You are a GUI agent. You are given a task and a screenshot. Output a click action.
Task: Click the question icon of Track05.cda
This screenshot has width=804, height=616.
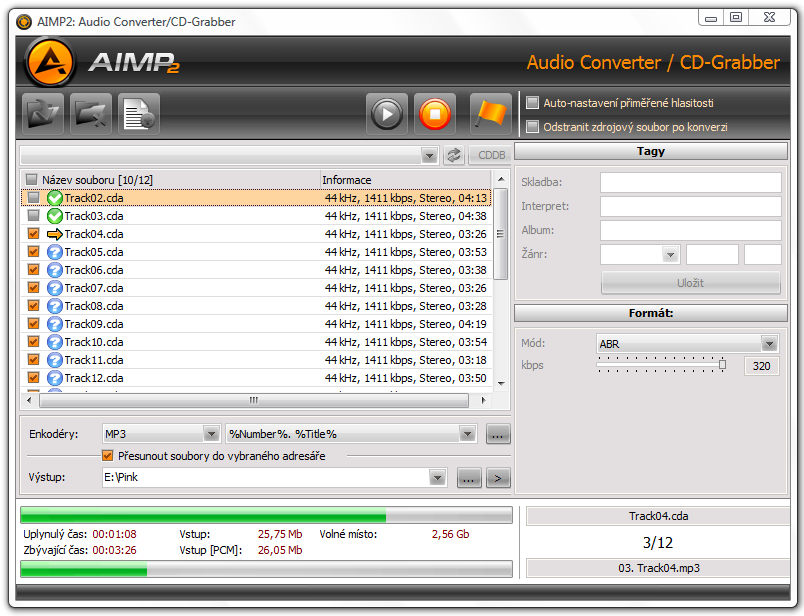(x=54, y=252)
